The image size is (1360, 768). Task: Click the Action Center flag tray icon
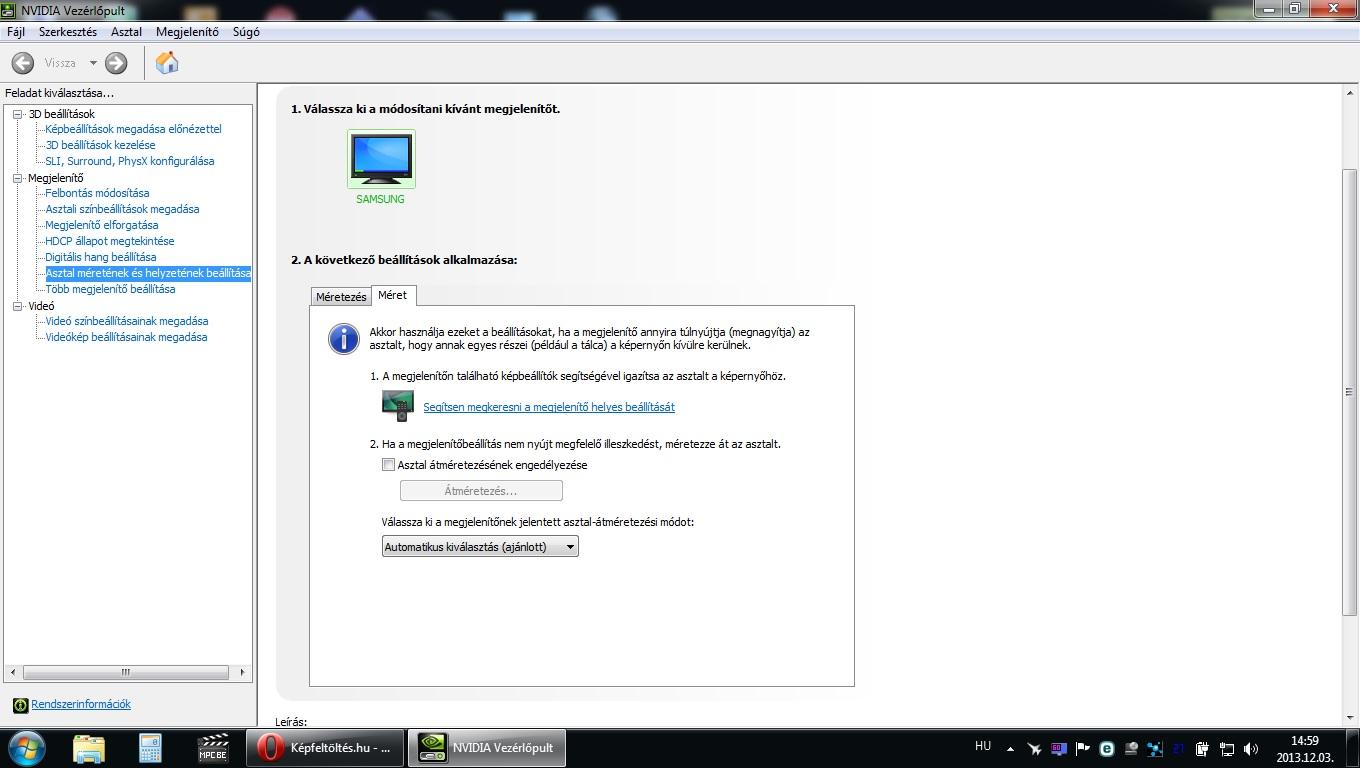coord(1083,748)
